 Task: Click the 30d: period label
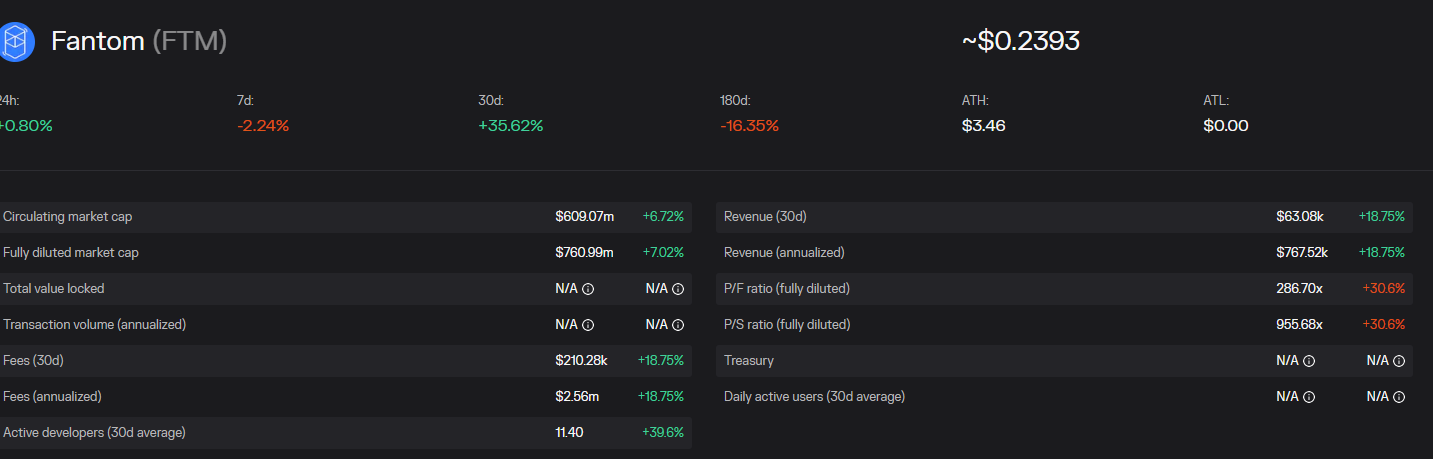491,101
